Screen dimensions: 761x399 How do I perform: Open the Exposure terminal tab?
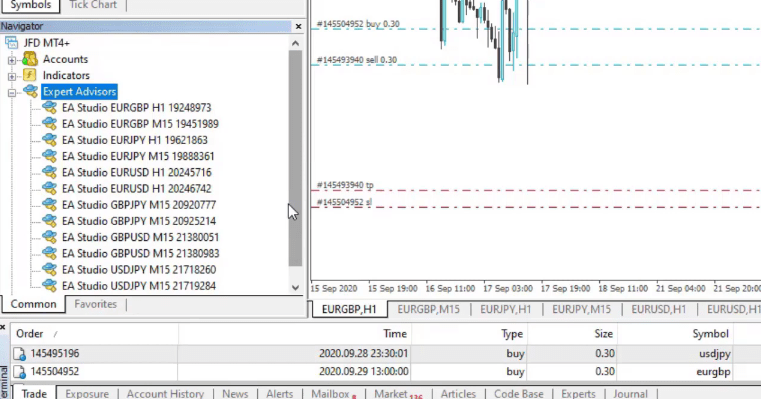click(x=87, y=393)
